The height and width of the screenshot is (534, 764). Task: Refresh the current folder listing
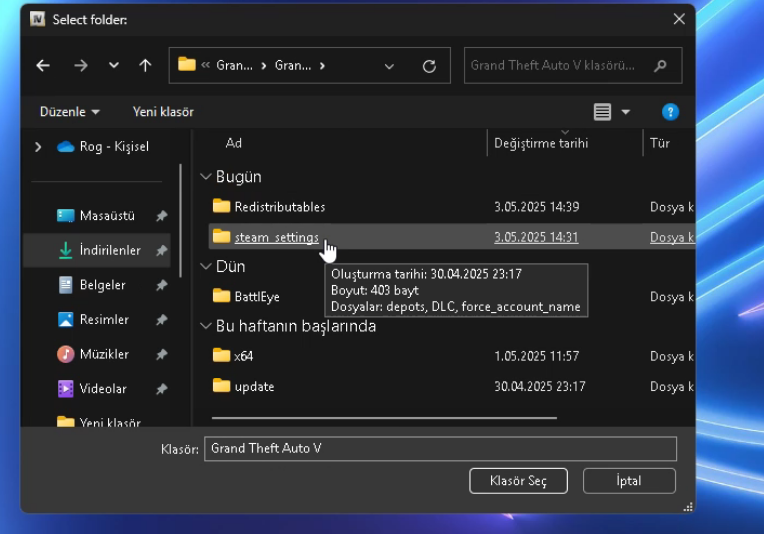pyautogui.click(x=429, y=66)
